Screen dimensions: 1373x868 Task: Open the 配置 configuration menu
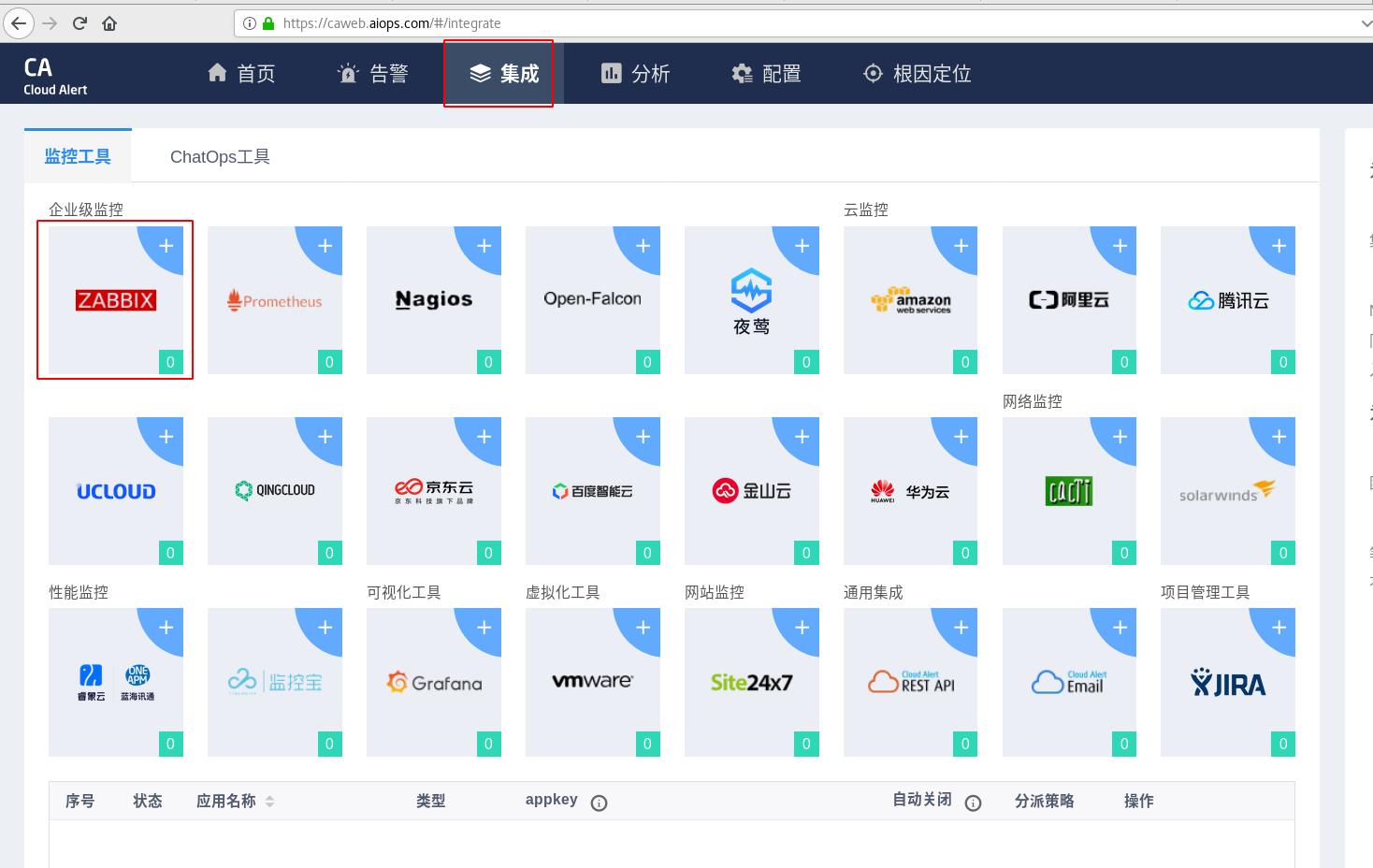766,74
